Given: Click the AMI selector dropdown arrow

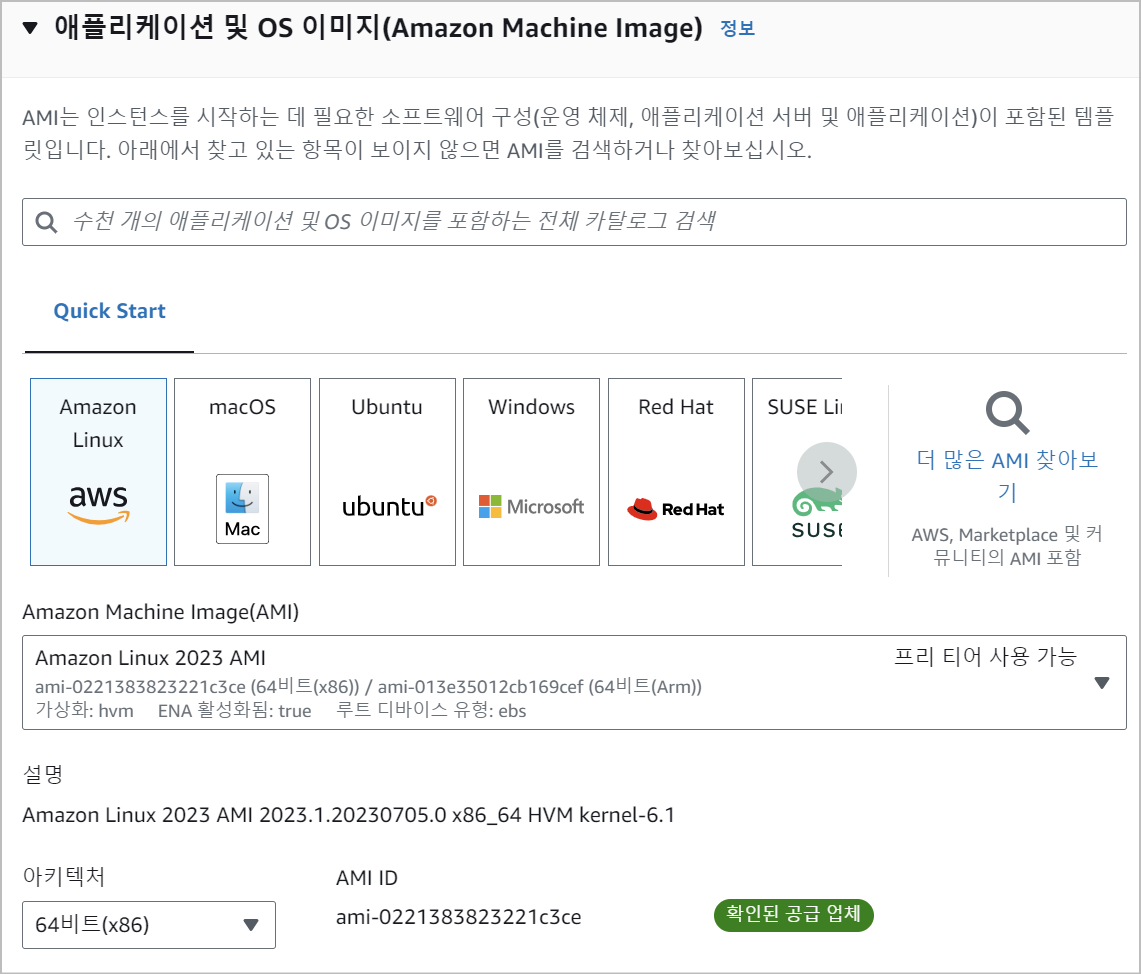Looking at the screenshot, I should coord(1102,683).
